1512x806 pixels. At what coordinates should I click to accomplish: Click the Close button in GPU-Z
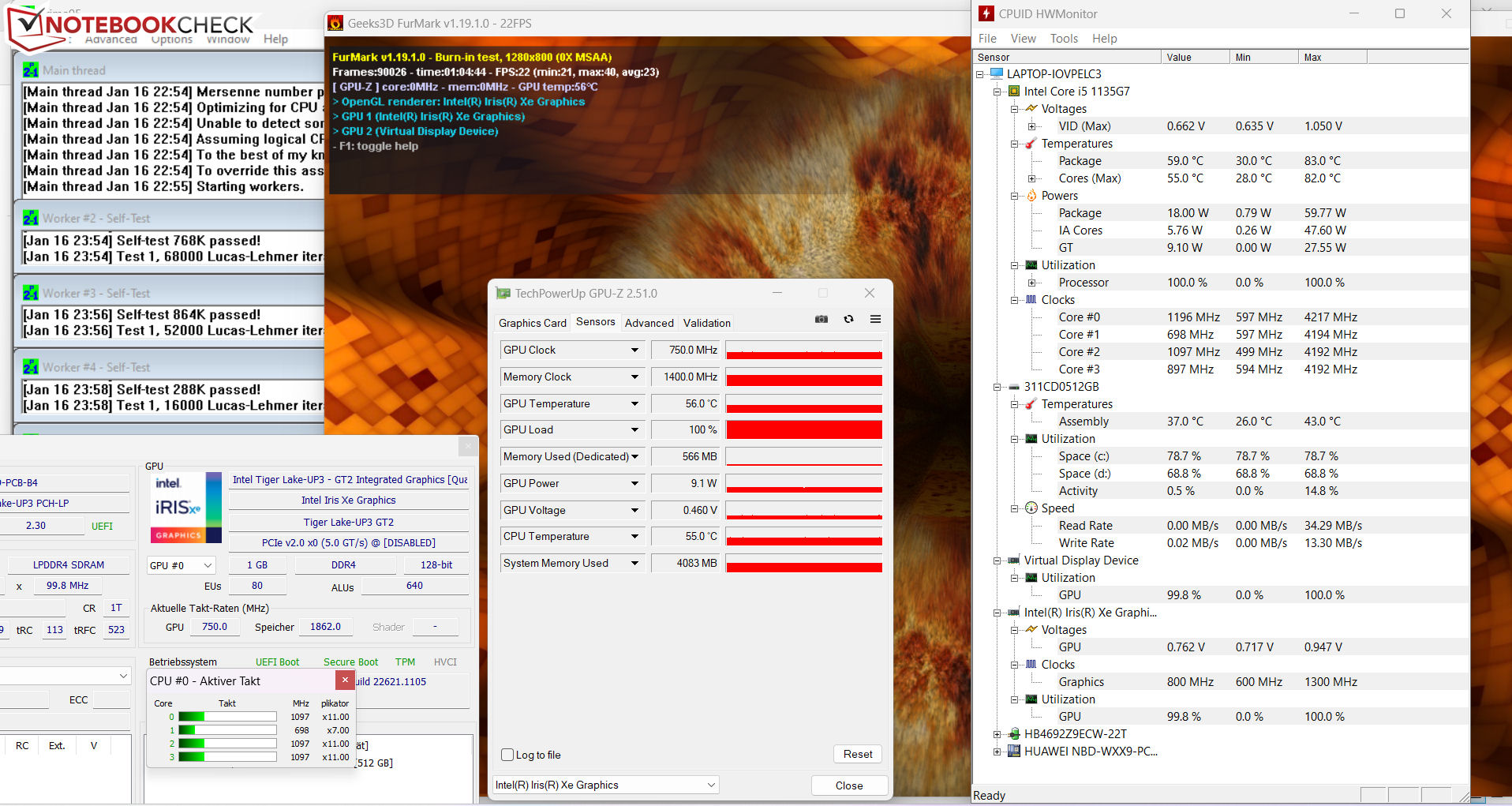click(849, 785)
